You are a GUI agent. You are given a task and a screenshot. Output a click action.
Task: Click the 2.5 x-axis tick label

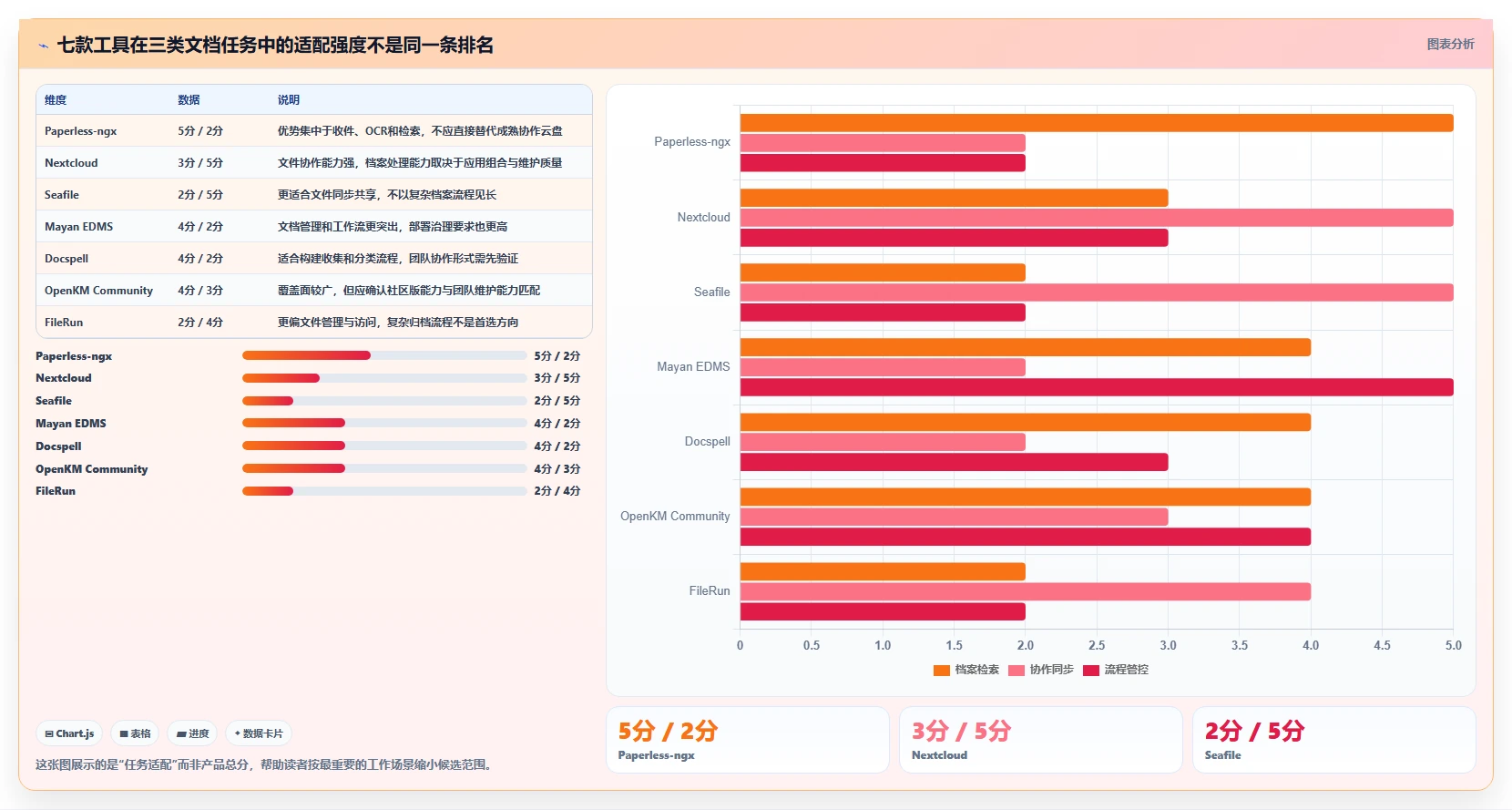pyautogui.click(x=1097, y=645)
